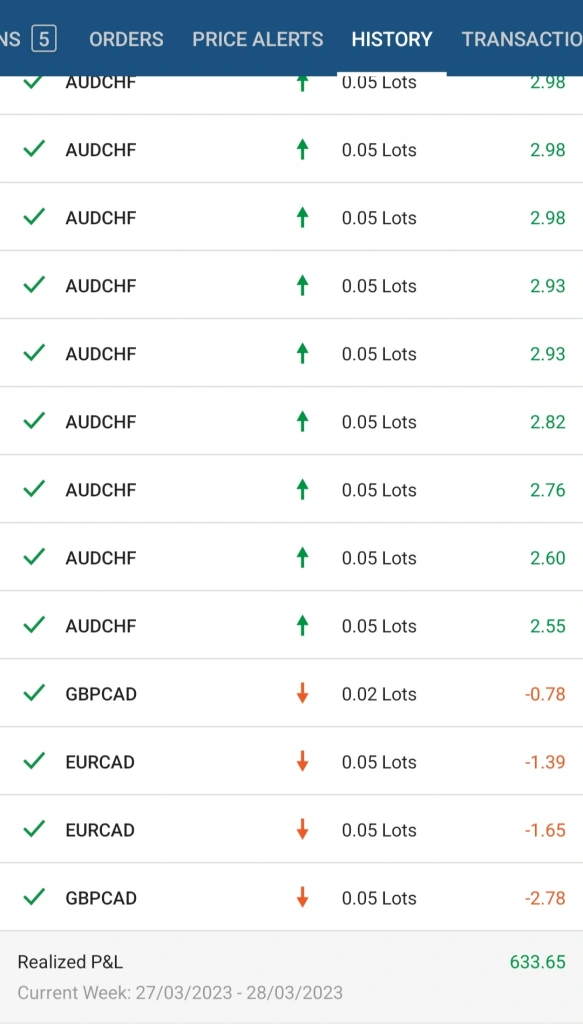Click the down arrow on the EURCAD -1.65 trade
583x1024 pixels.
pos(302,829)
